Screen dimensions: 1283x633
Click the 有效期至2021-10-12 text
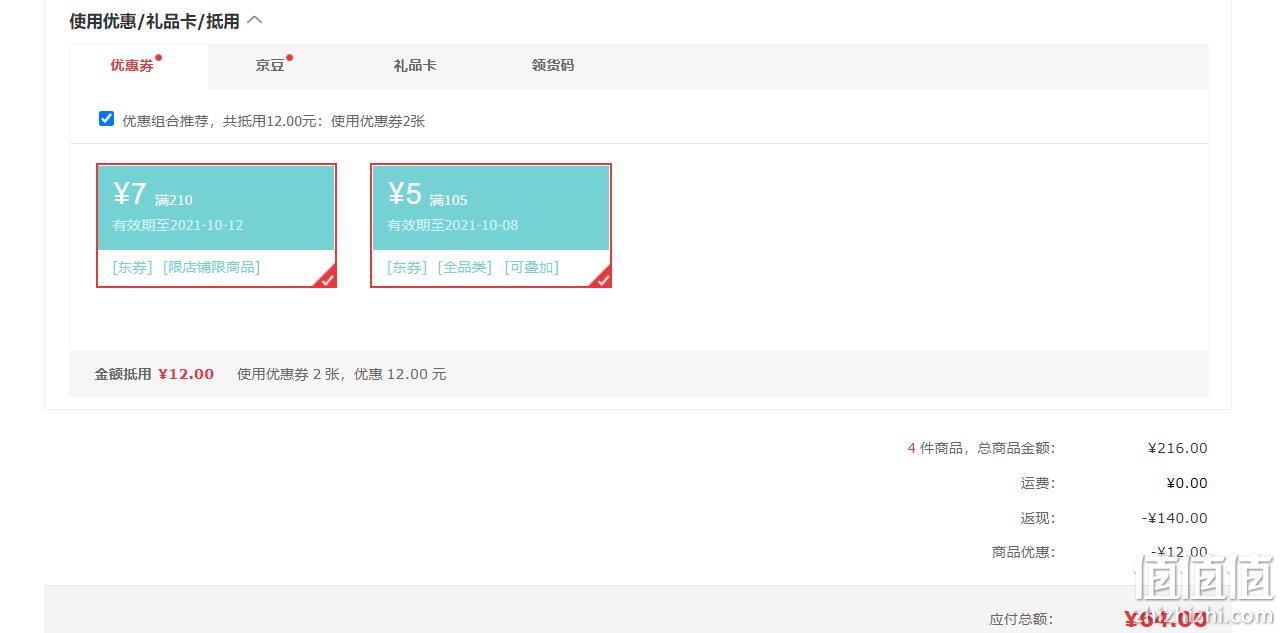click(x=178, y=225)
